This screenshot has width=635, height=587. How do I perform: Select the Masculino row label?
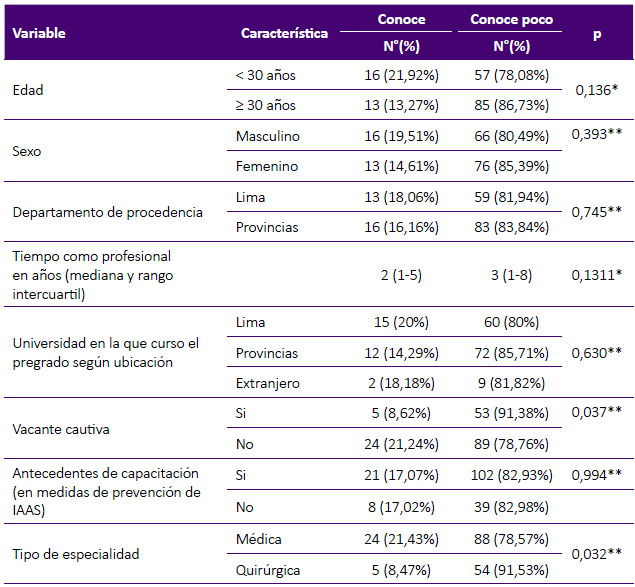click(267, 136)
